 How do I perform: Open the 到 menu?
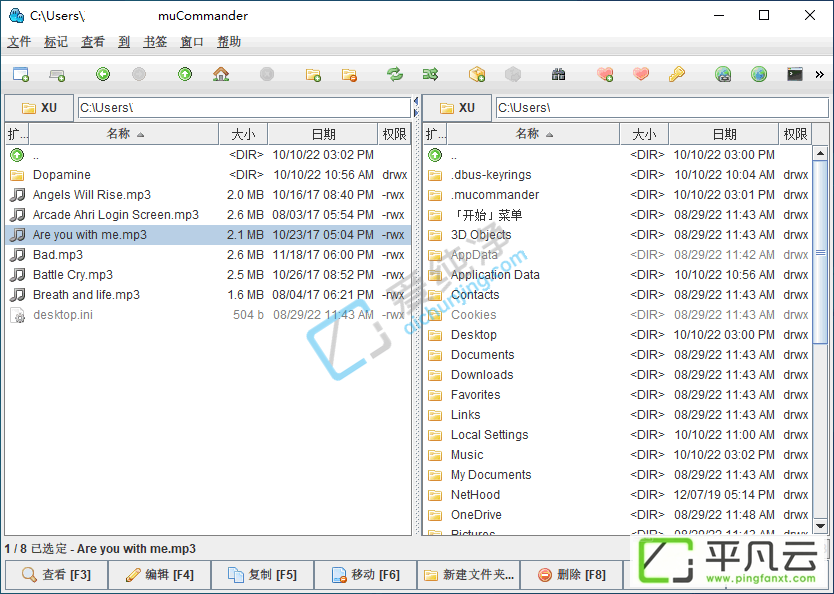click(124, 41)
